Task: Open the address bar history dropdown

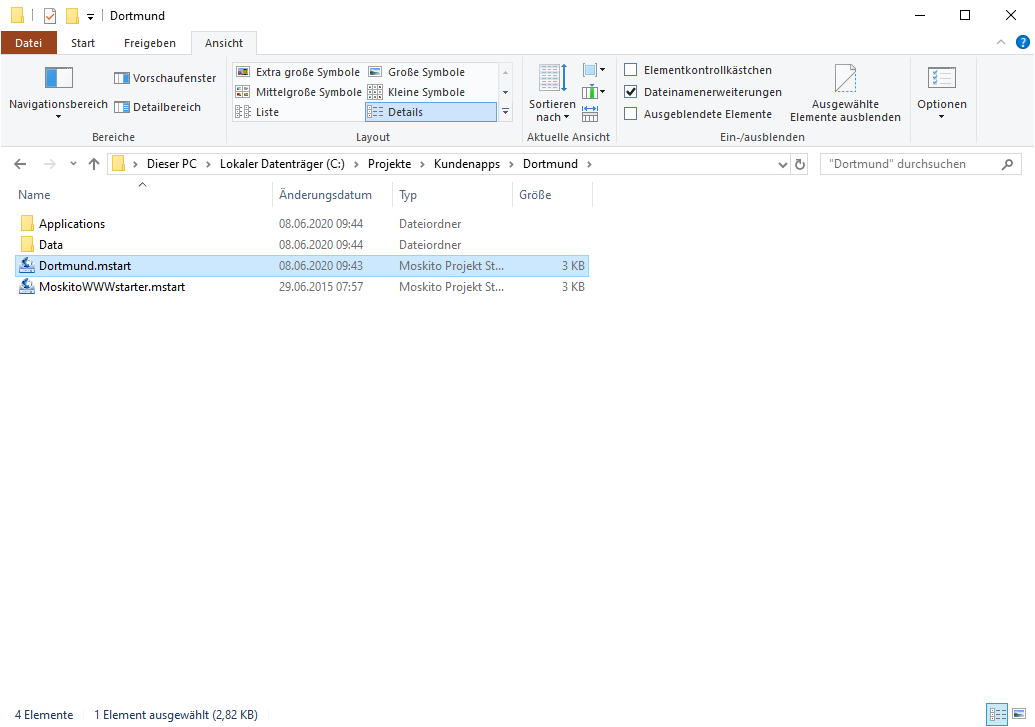Action: click(x=781, y=164)
